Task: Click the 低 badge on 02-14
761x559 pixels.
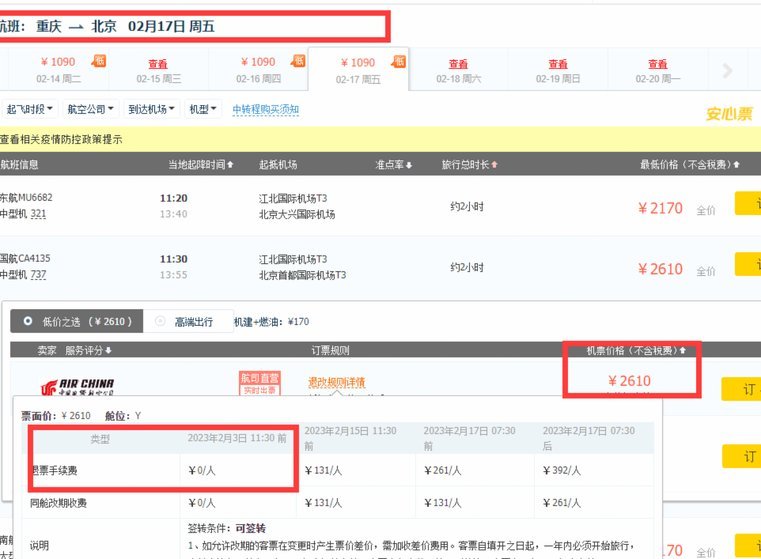Action: 99,61
